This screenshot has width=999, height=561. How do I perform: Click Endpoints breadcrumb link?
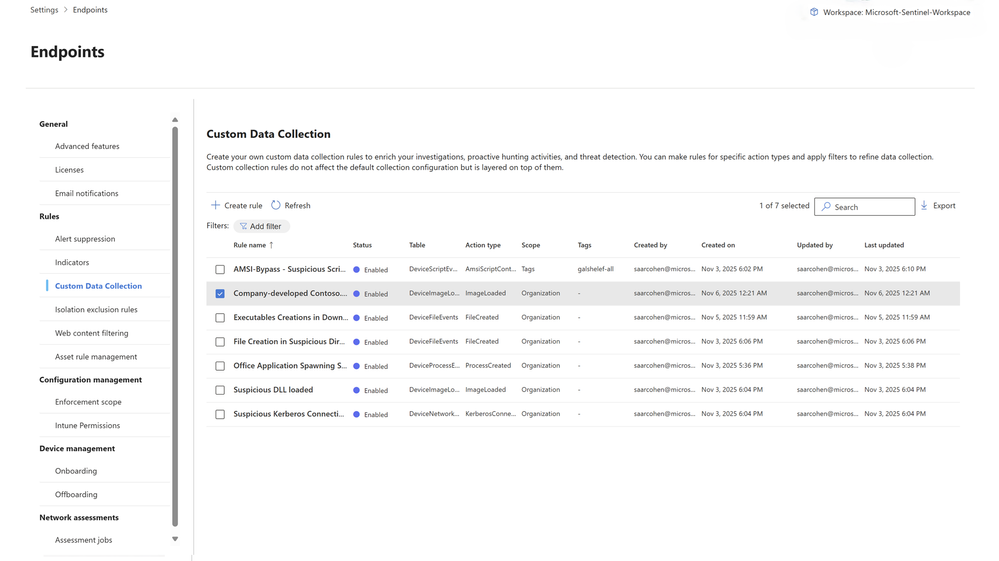point(90,10)
